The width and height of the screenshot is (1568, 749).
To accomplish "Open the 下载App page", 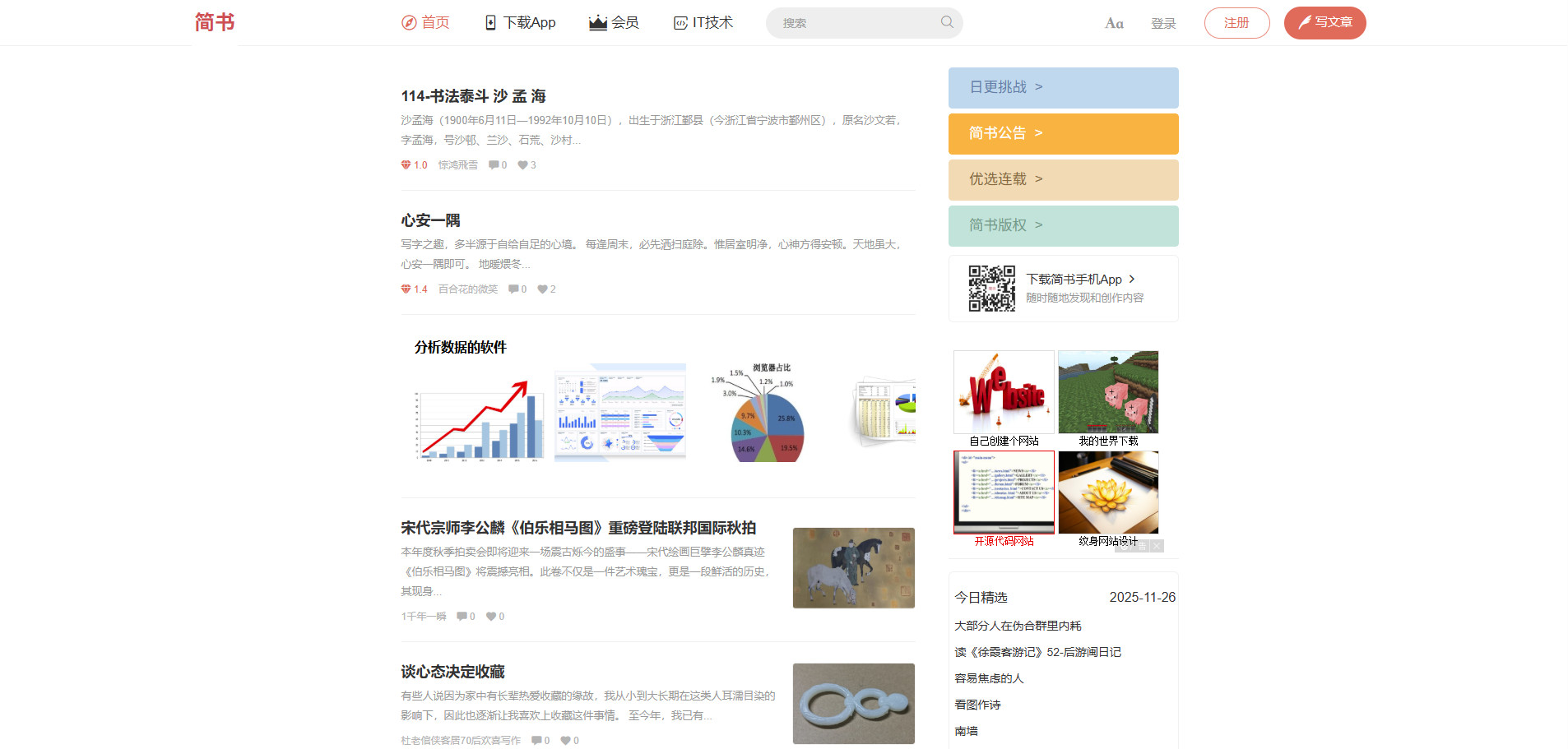I will point(520,22).
